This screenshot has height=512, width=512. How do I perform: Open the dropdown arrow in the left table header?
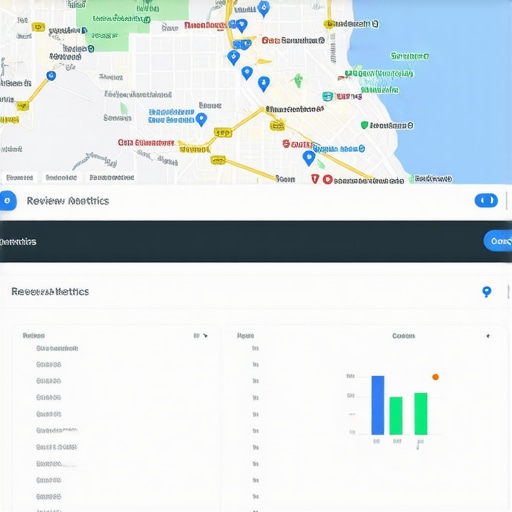205,335
